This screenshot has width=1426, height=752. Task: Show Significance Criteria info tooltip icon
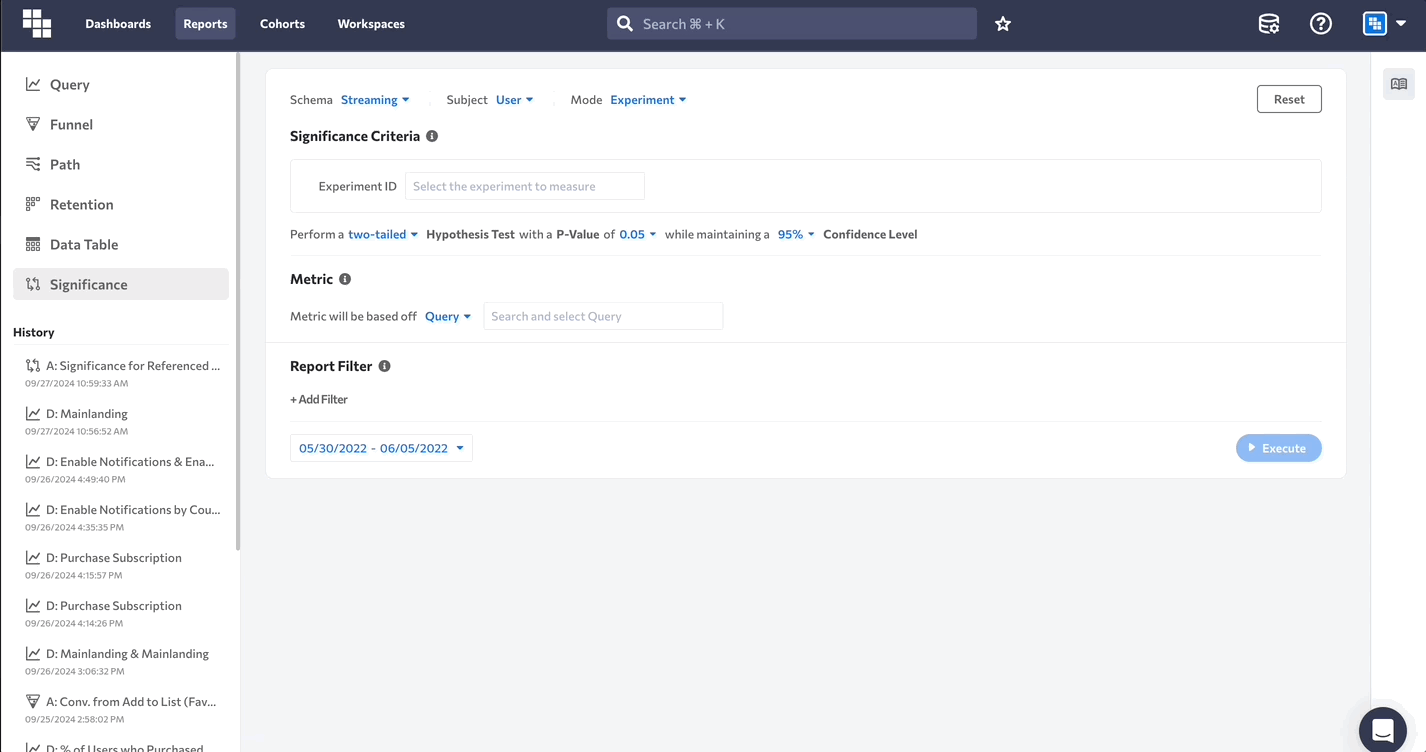432,136
